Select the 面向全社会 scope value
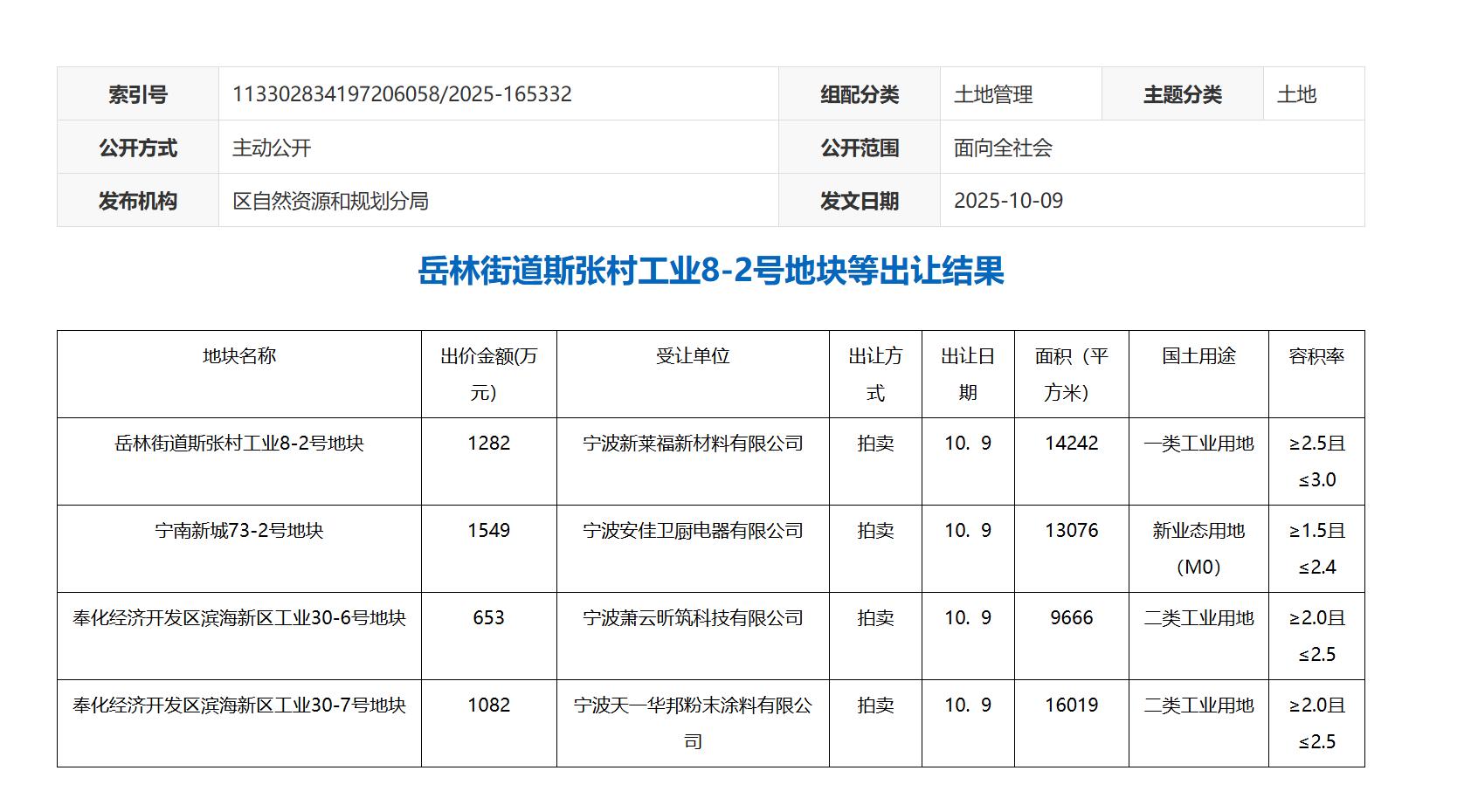This screenshot has height=812, width=1478. pos(1003,148)
